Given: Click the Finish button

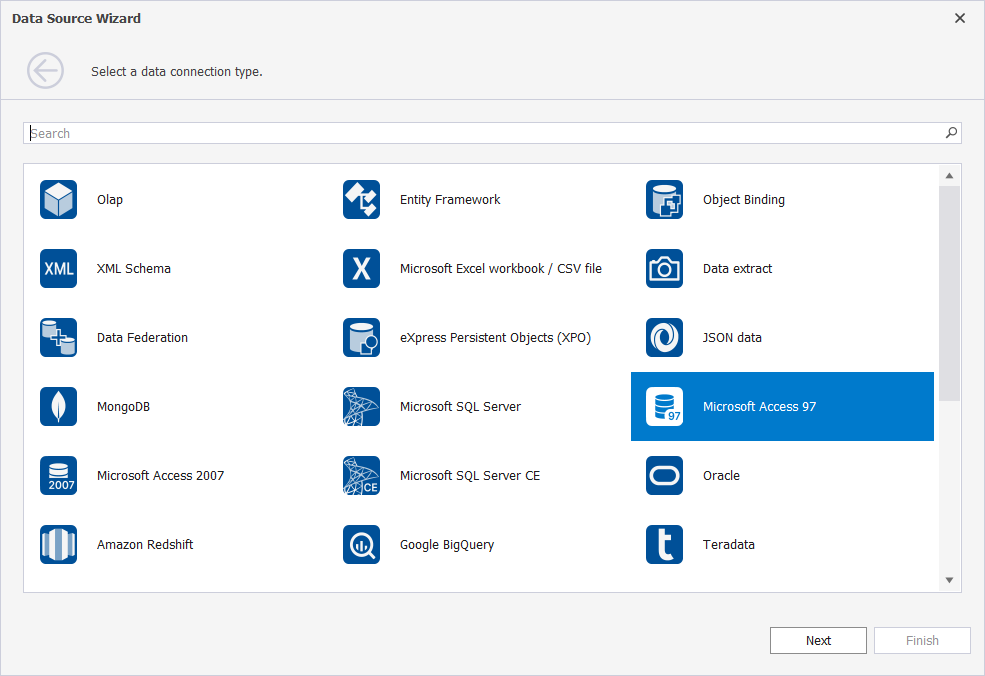Looking at the screenshot, I should (x=922, y=640).
